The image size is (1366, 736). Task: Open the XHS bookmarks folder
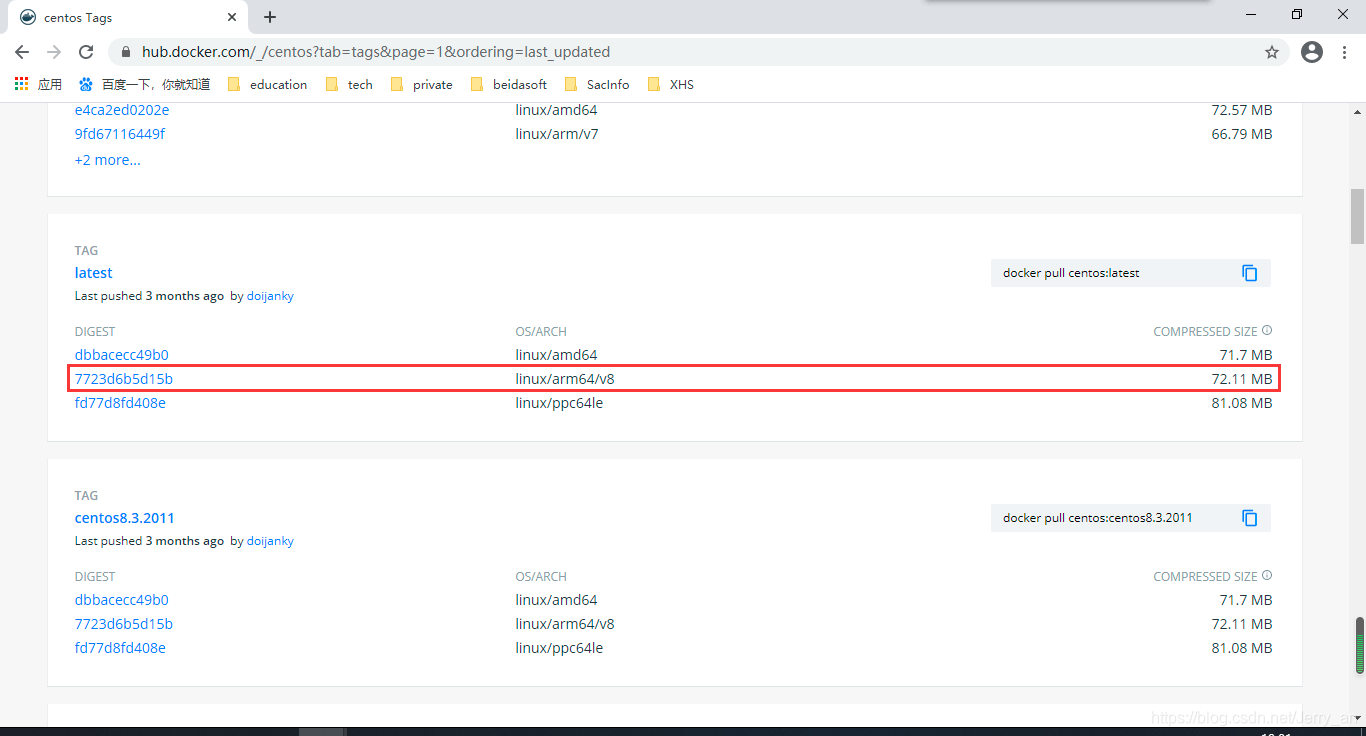coord(670,84)
